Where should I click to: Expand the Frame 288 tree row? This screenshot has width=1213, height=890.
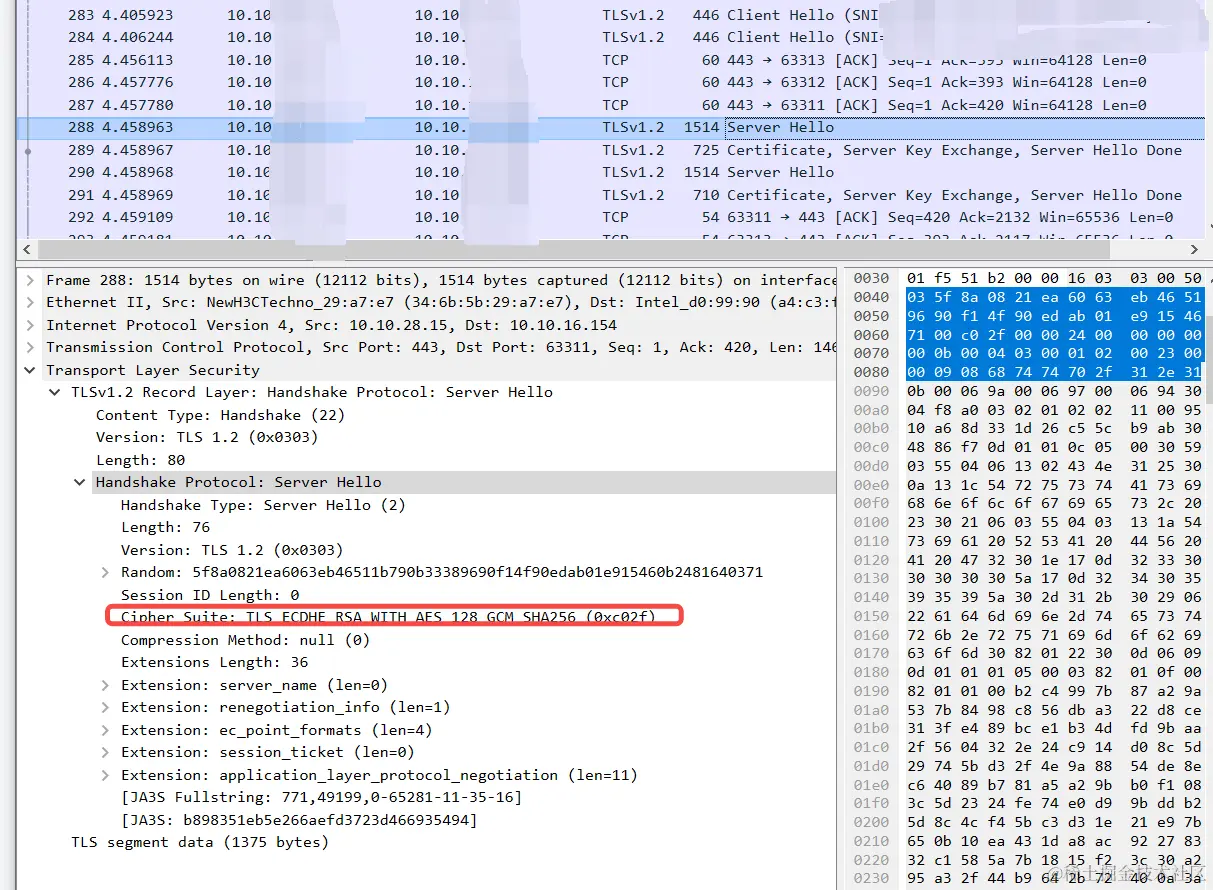(30, 280)
